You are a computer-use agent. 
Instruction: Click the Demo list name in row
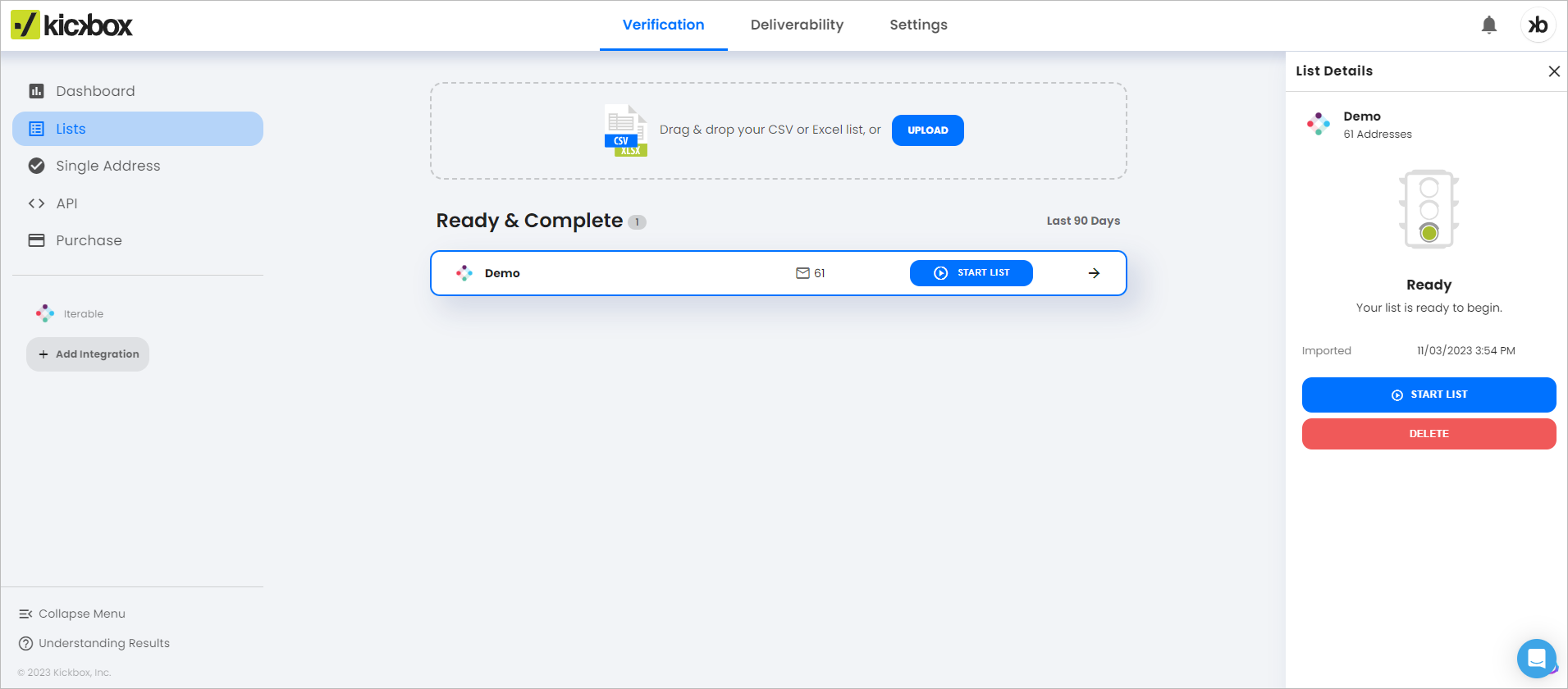(502, 273)
